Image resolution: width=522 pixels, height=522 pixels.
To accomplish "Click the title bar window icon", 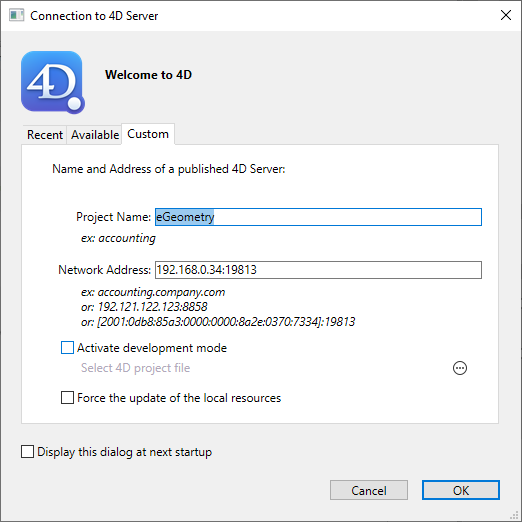I will (x=16, y=15).
